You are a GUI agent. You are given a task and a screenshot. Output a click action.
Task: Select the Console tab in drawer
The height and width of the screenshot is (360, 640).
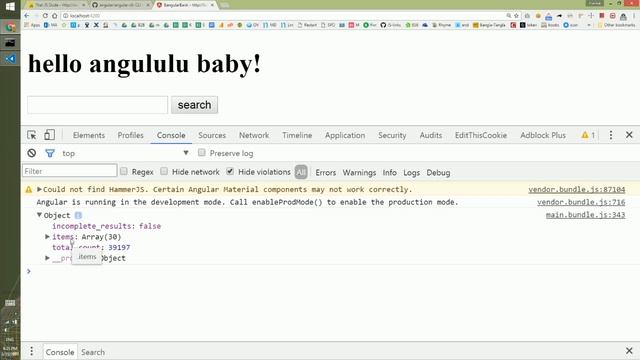tap(60, 352)
